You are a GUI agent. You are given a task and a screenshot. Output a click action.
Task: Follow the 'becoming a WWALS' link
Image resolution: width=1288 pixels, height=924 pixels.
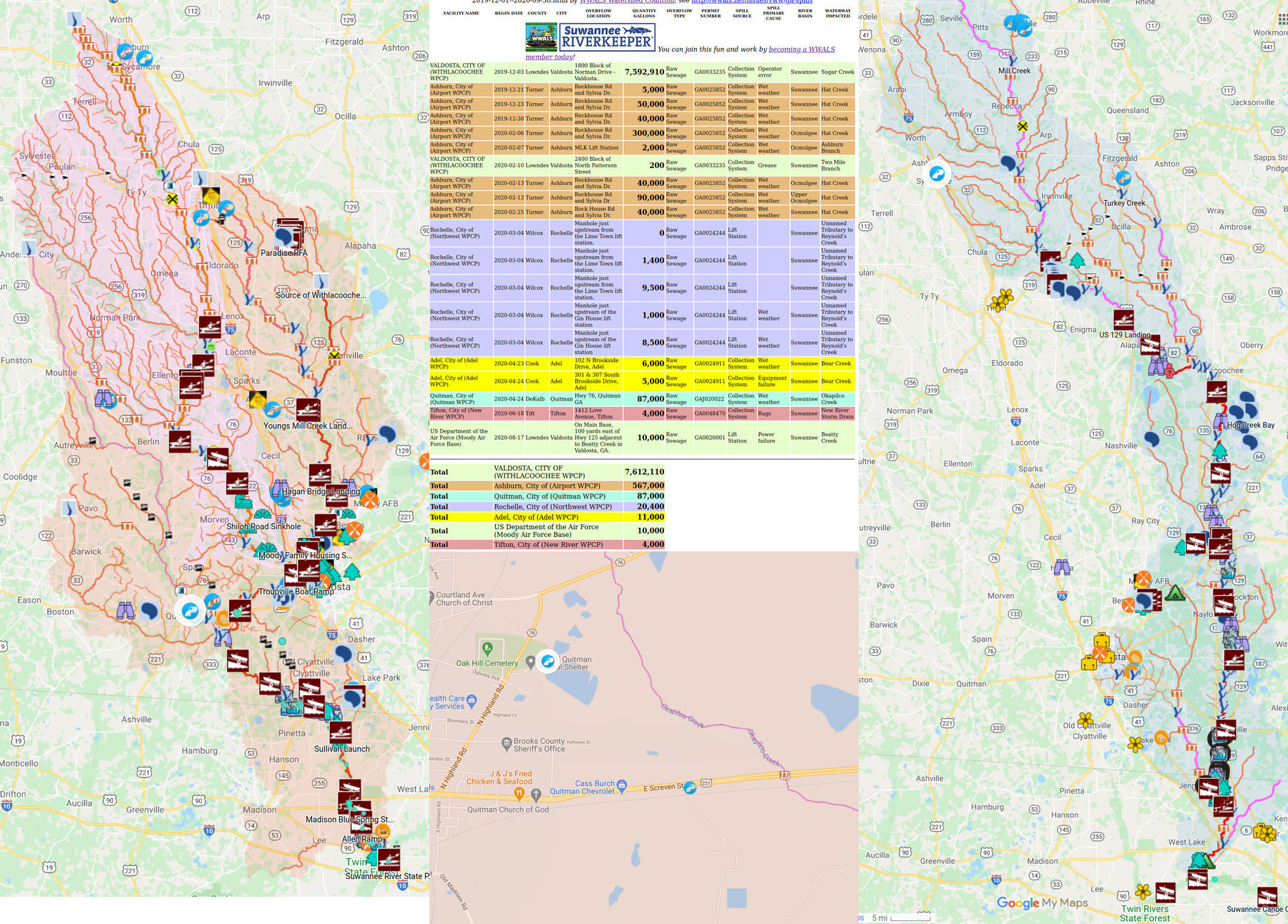(801, 49)
